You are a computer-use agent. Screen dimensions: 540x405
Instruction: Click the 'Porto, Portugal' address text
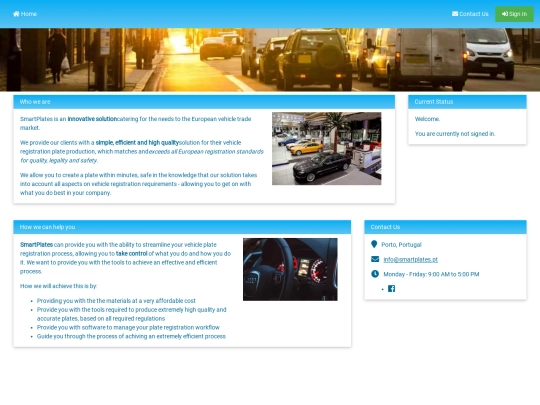[x=401, y=245]
